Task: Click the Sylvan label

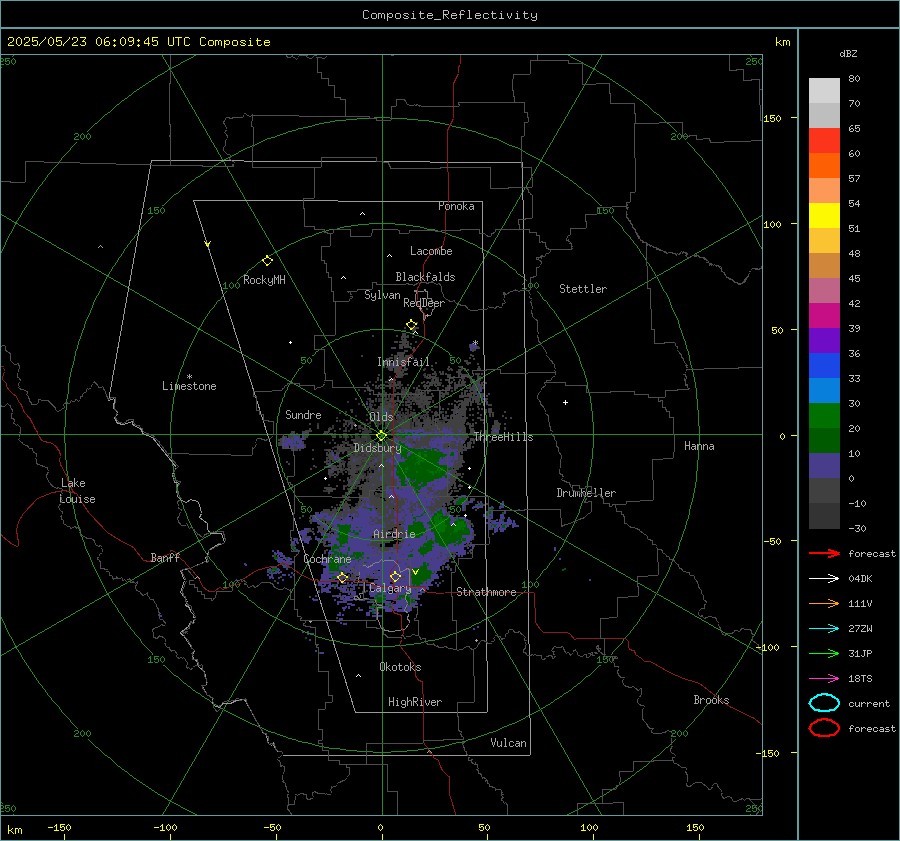Action: tap(382, 295)
